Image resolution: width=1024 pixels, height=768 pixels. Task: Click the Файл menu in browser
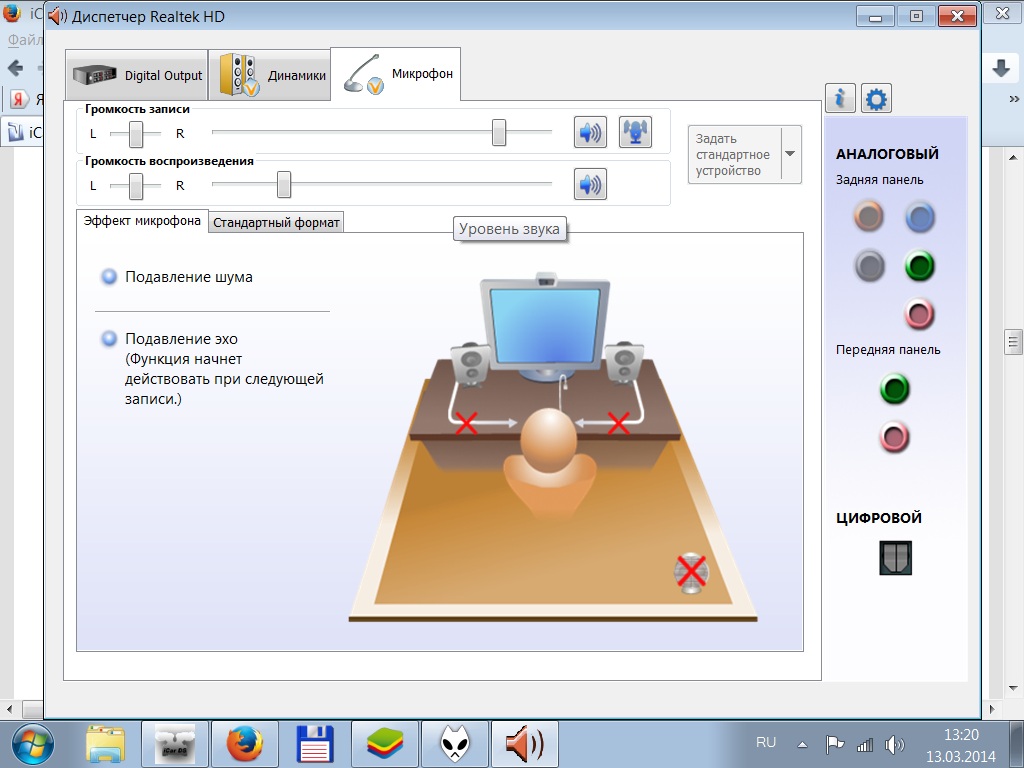[25, 40]
